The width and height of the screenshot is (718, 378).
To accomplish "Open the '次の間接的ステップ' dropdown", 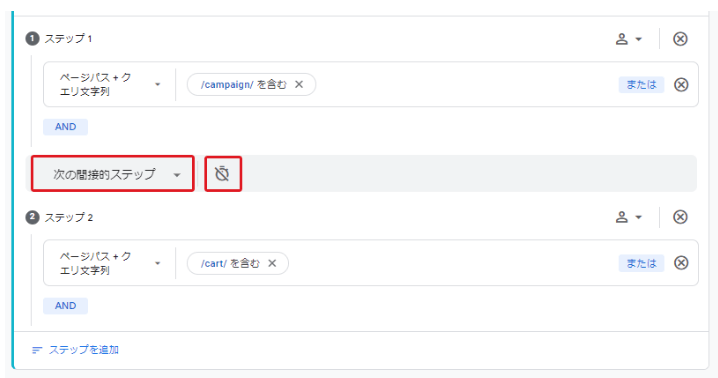I will click(113, 174).
